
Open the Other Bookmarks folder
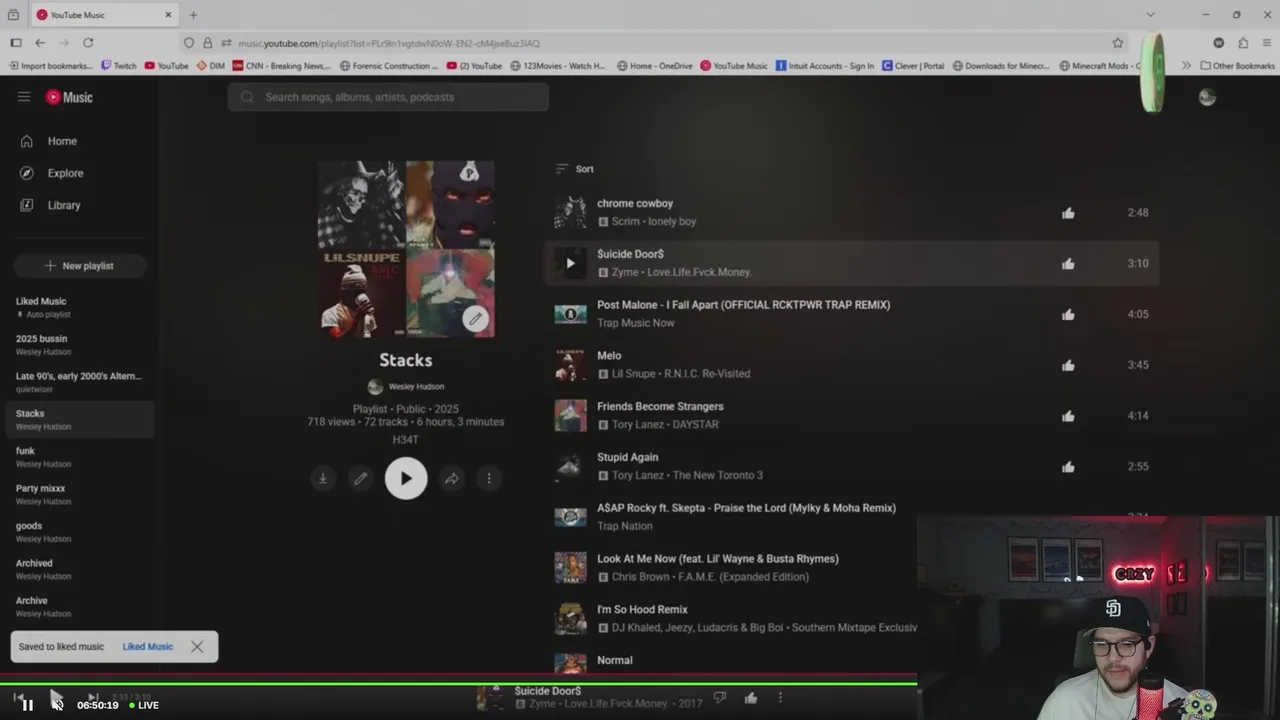pyautogui.click(x=1238, y=66)
